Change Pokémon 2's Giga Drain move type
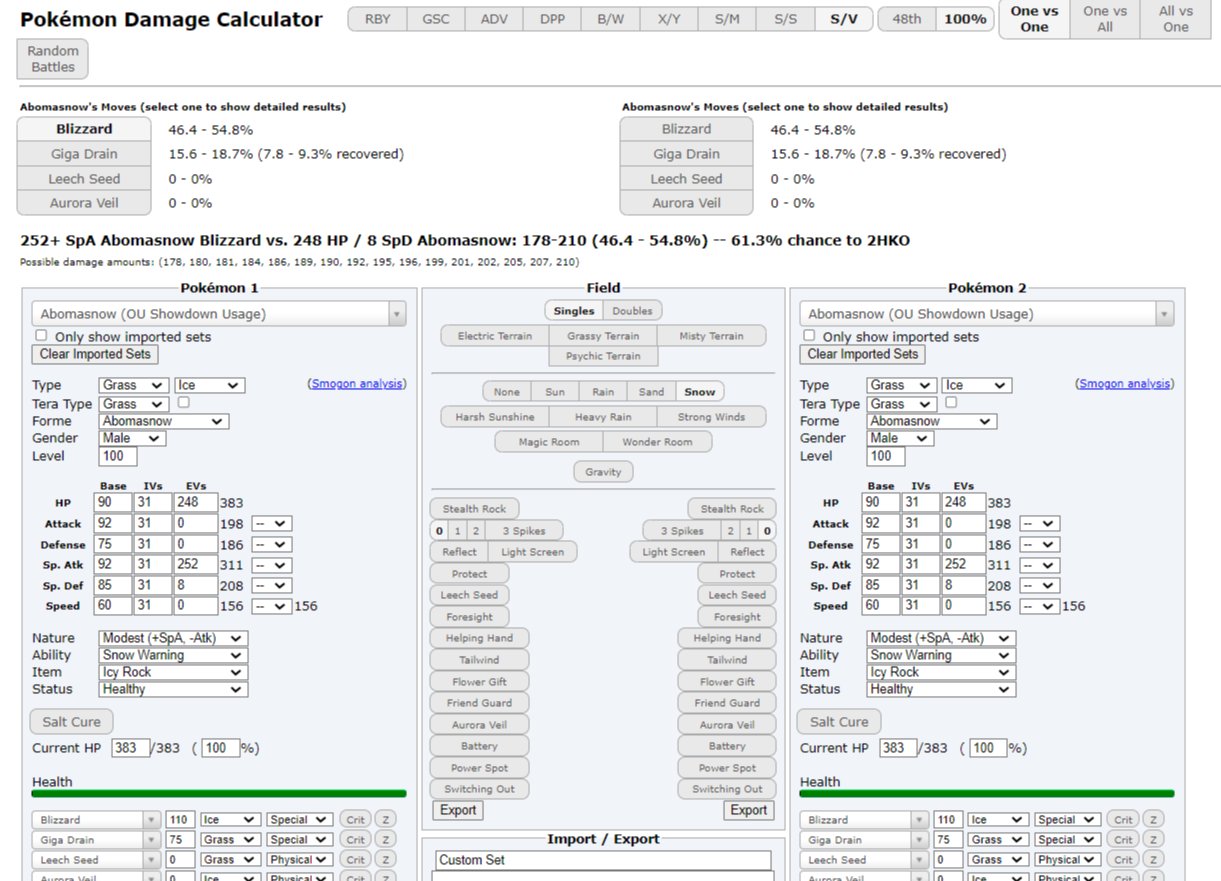The image size is (1221, 881). coord(997,840)
